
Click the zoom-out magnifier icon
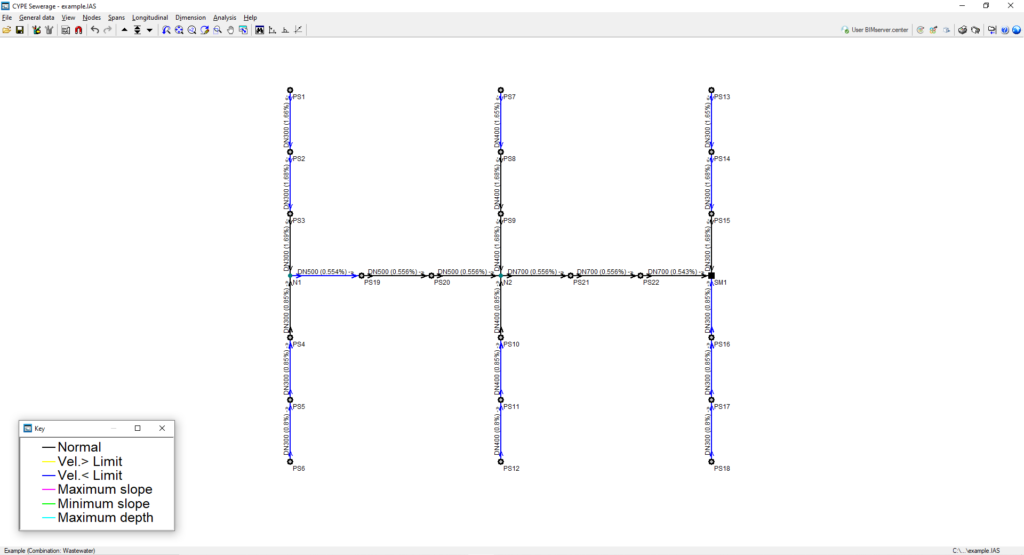coord(192,30)
